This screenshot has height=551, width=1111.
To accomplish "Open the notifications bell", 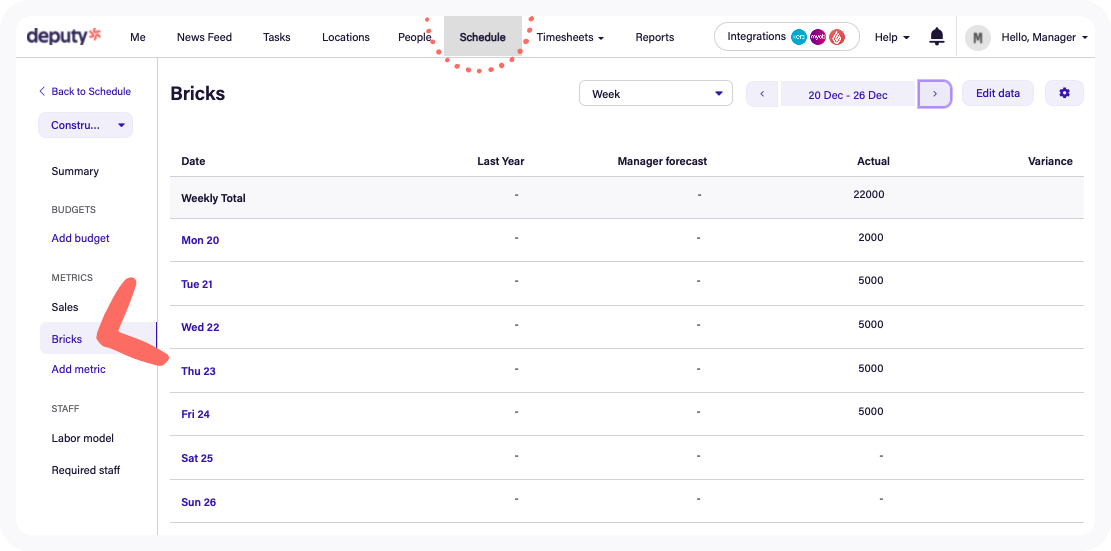I will (936, 37).
